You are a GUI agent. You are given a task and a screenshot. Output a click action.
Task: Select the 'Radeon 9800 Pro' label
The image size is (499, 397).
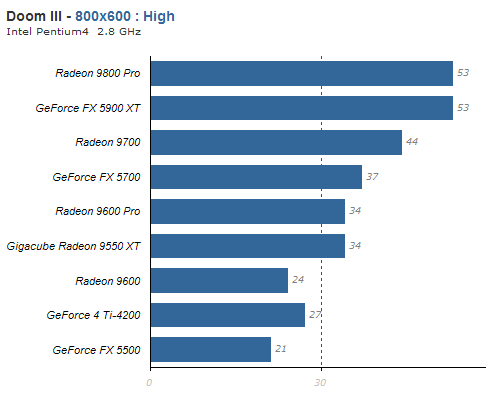pos(98,73)
